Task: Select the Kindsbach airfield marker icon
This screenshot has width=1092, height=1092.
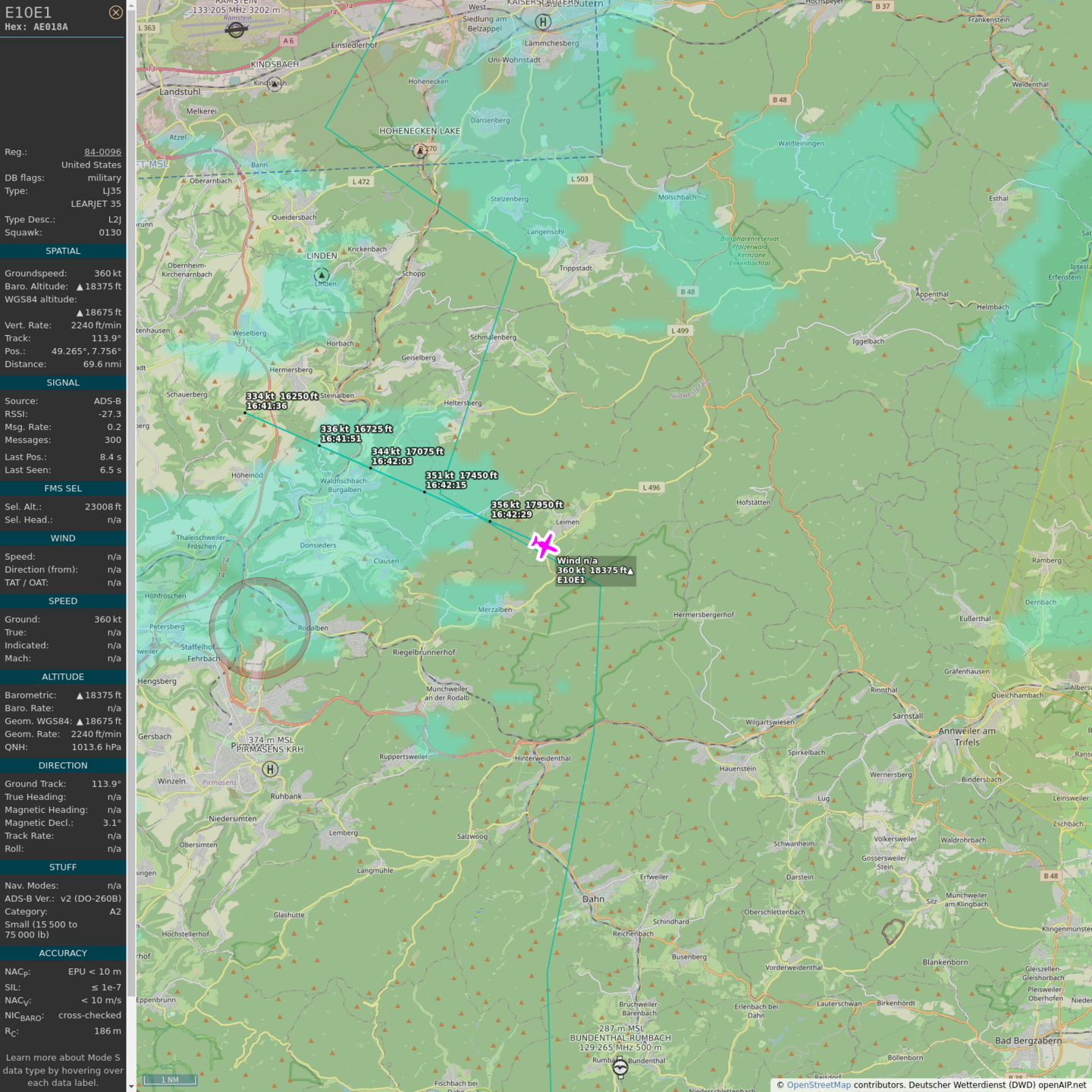Action: (275, 84)
